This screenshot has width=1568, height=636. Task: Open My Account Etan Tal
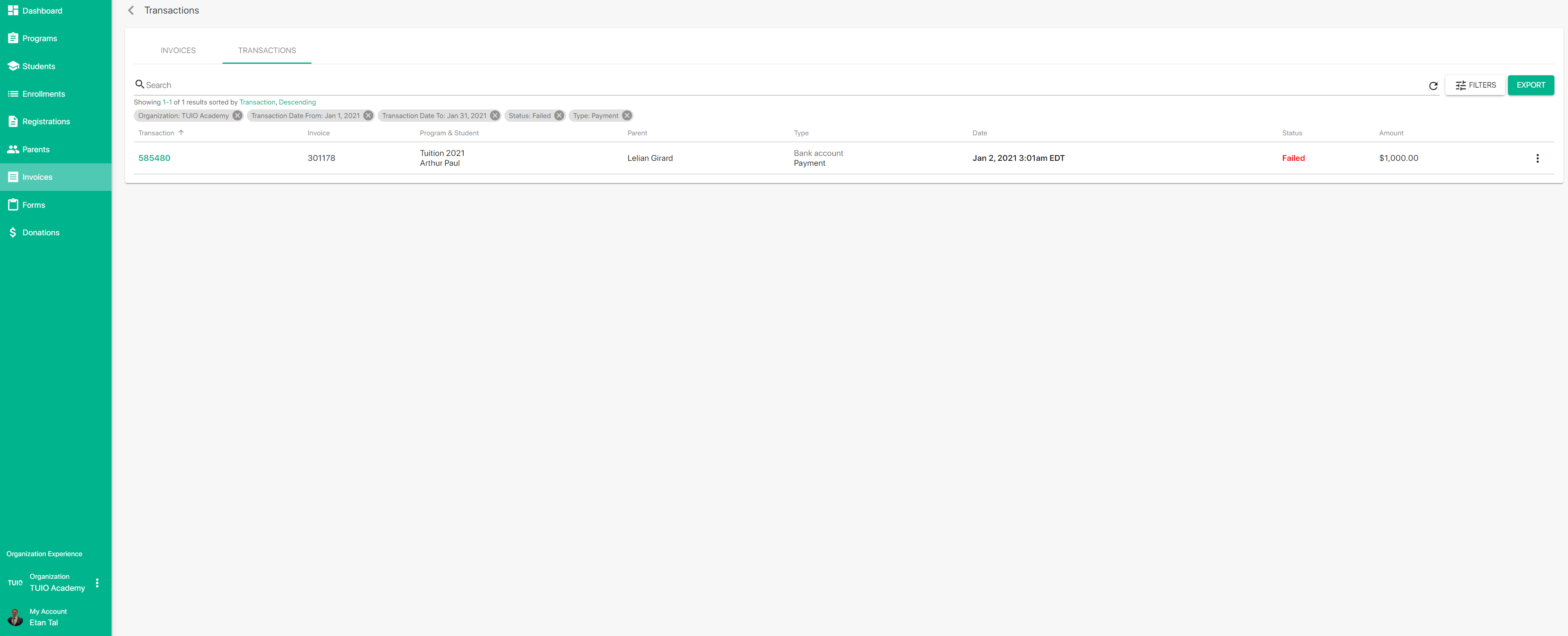pyautogui.click(x=56, y=617)
